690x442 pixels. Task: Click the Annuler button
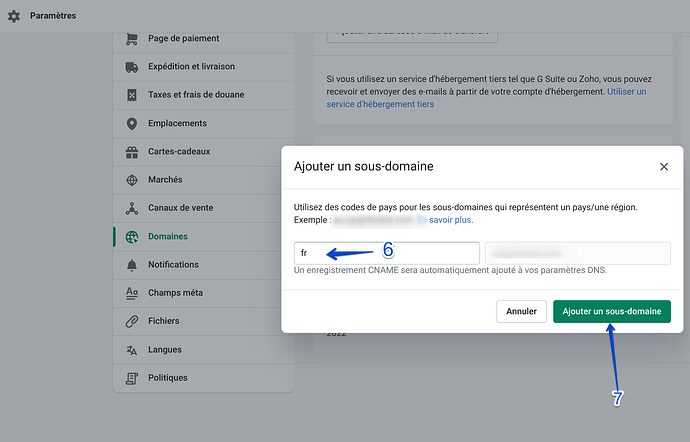click(521, 312)
